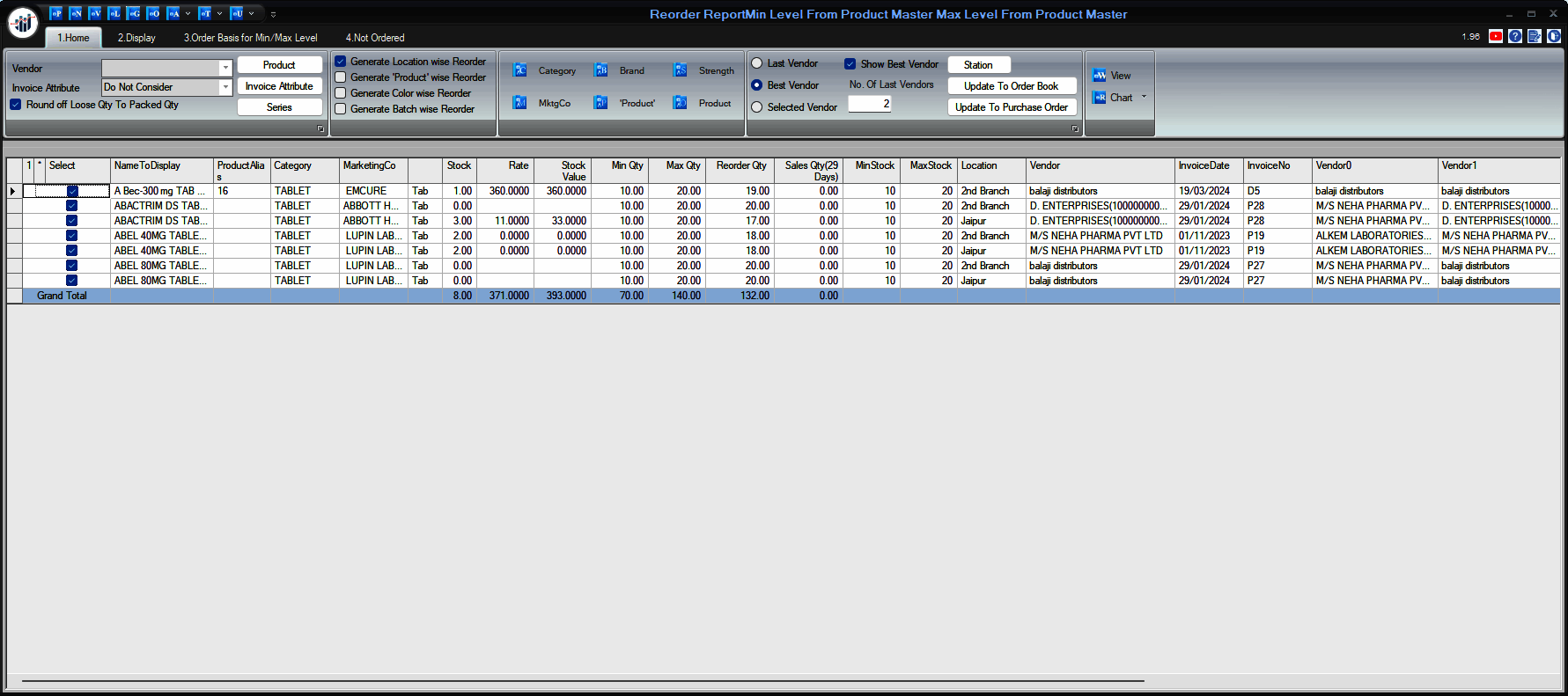
Task: Click the No. Of Last Vendors input field
Action: point(870,104)
